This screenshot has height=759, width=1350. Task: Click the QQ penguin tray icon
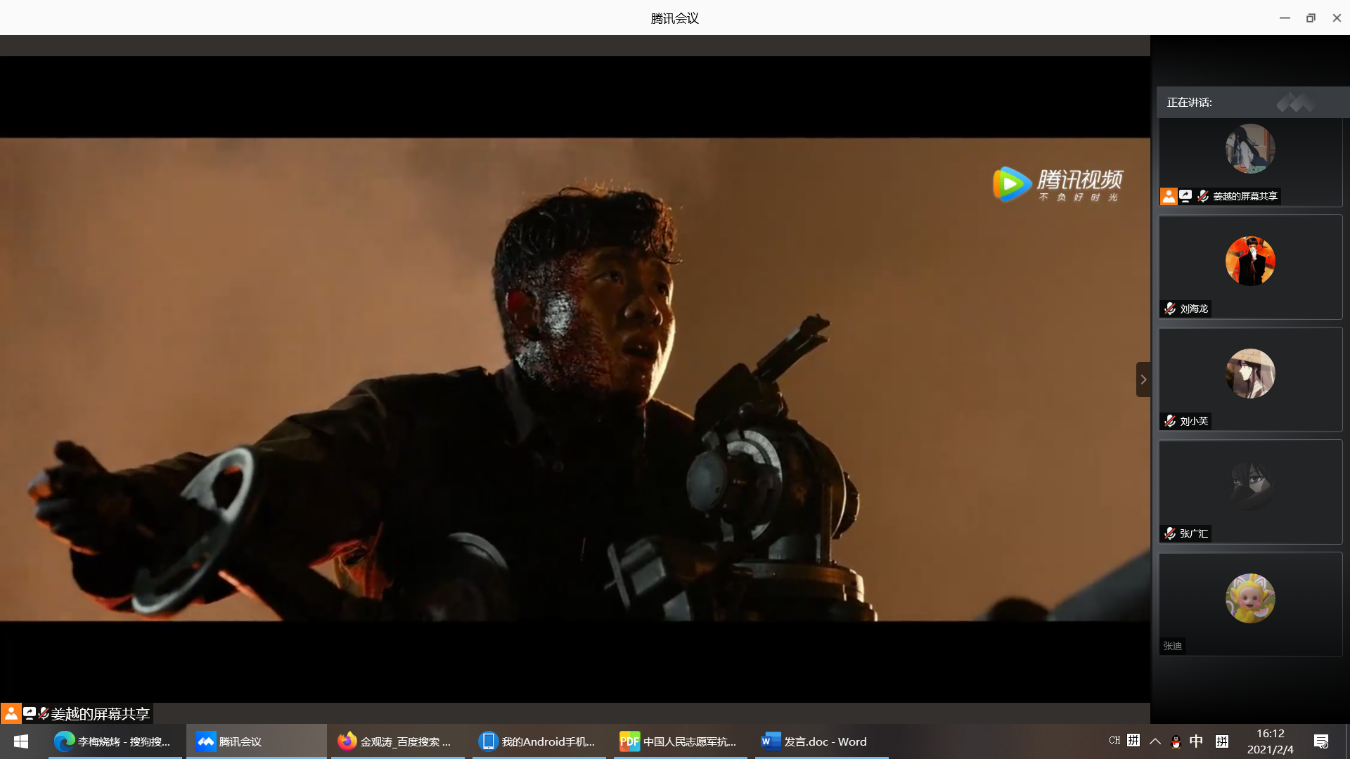tap(1176, 741)
